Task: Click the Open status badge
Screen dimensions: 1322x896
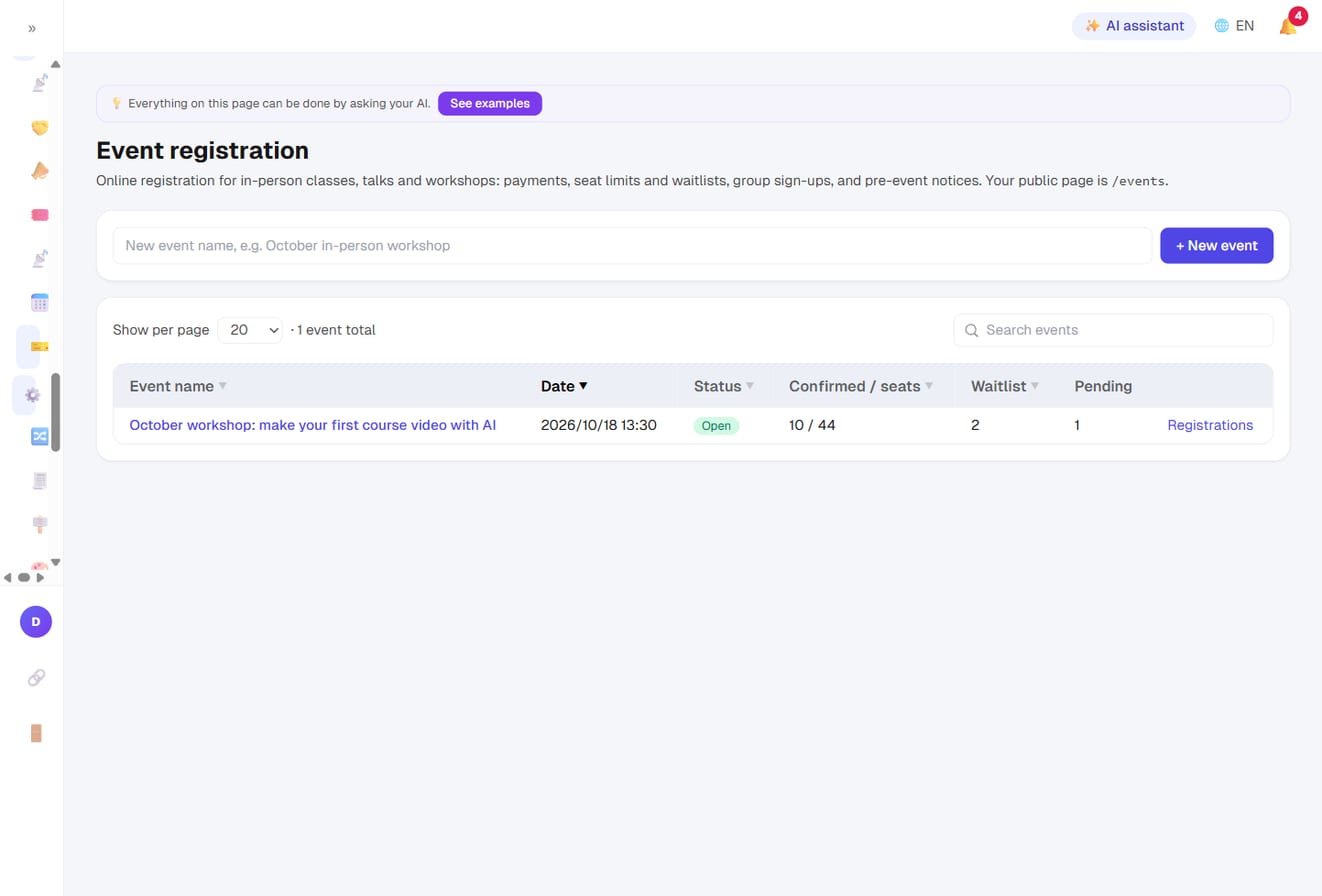Action: 716,425
